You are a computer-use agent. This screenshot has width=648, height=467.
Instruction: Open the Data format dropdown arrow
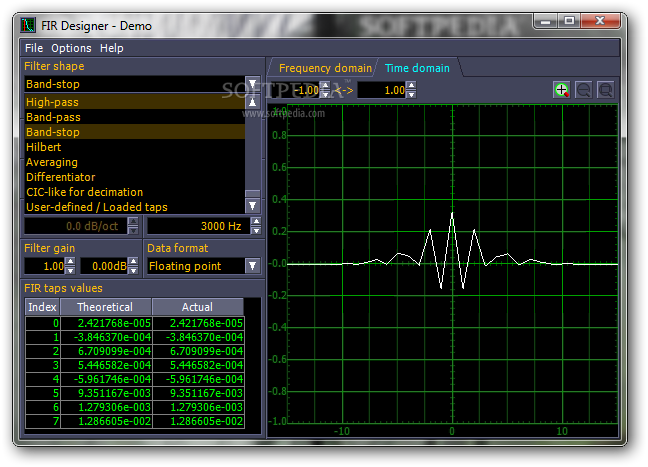tap(253, 266)
